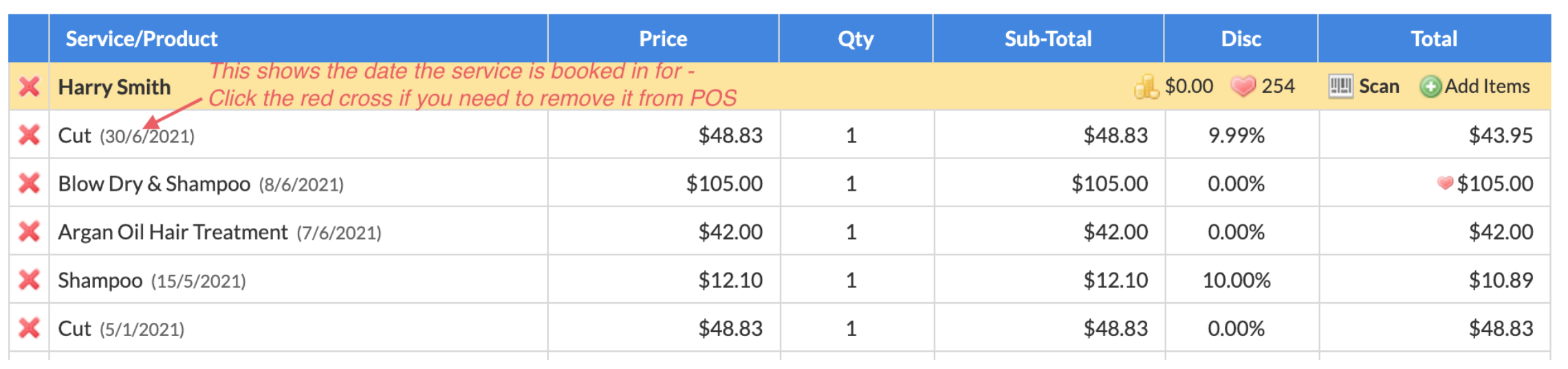Click the green Add Items plus icon
The height and width of the screenshot is (369, 1568).
click(x=1430, y=87)
